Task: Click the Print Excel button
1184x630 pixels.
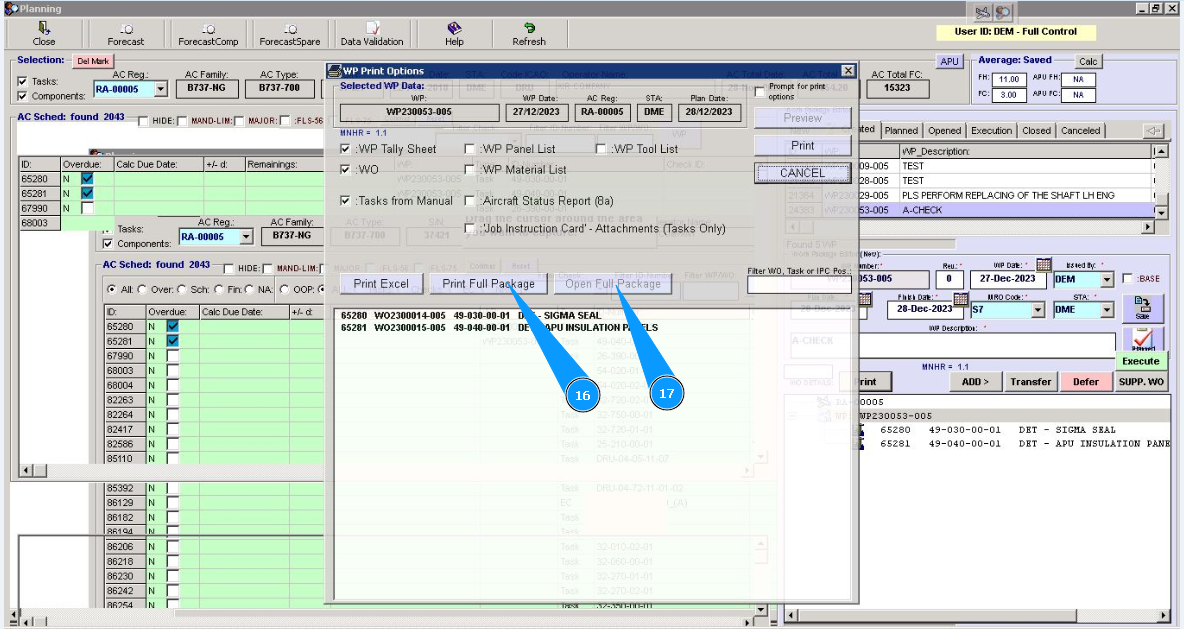Action: (381, 284)
